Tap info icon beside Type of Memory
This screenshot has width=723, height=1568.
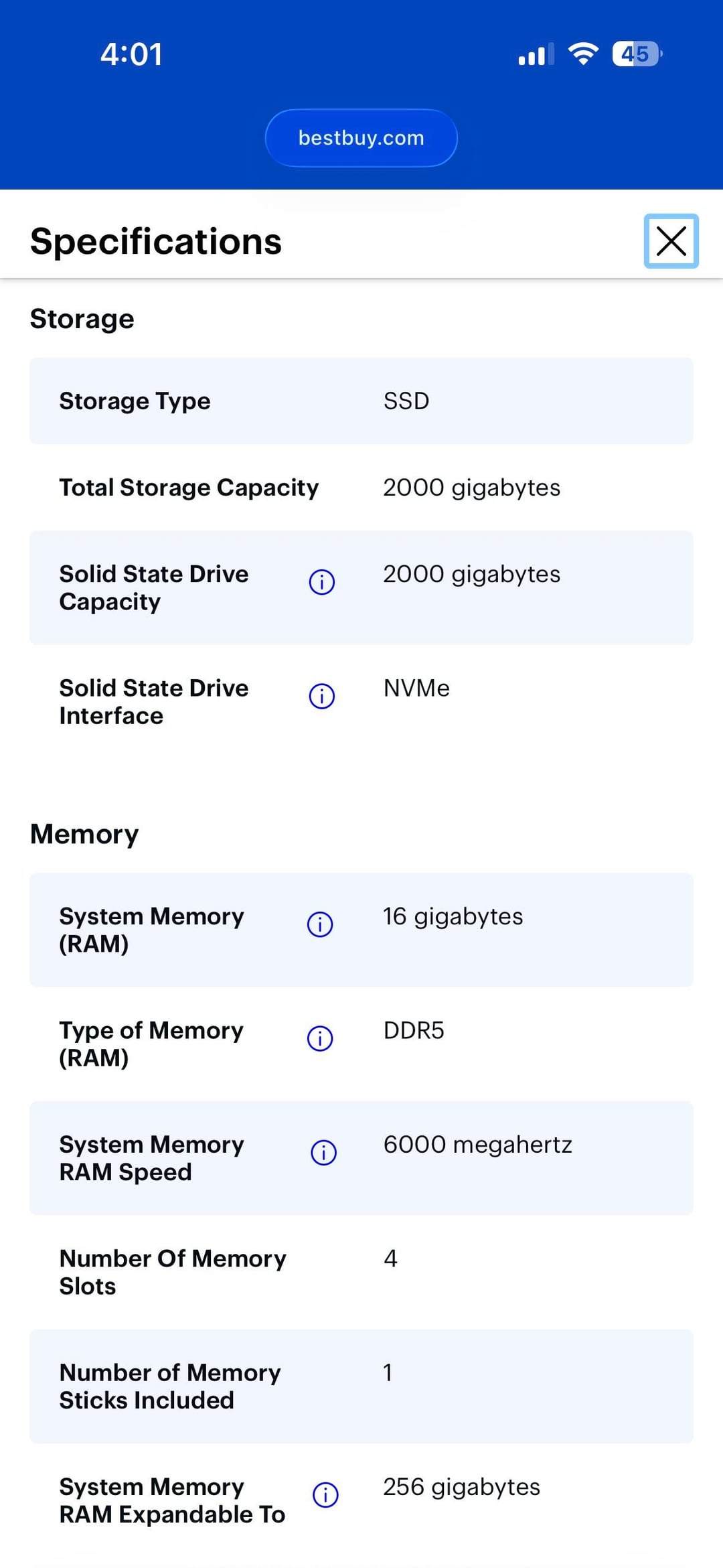pos(320,1038)
